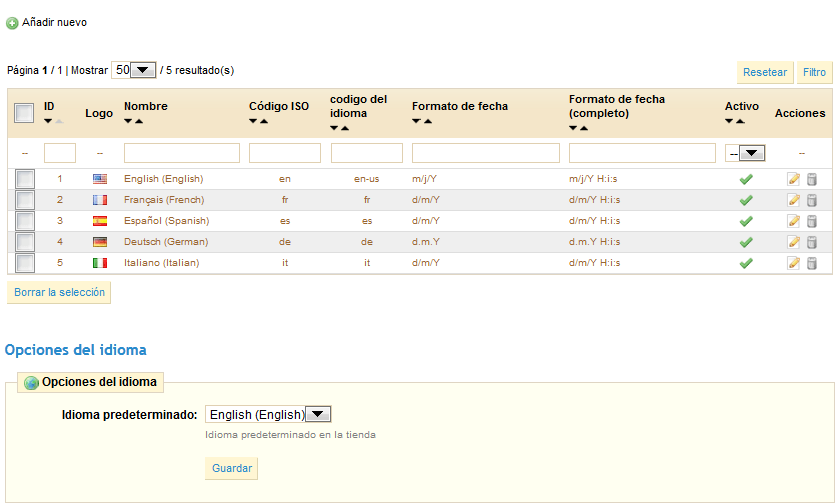Click the Italian flag logo
Image resolution: width=838 pixels, height=504 pixels.
tap(100, 263)
